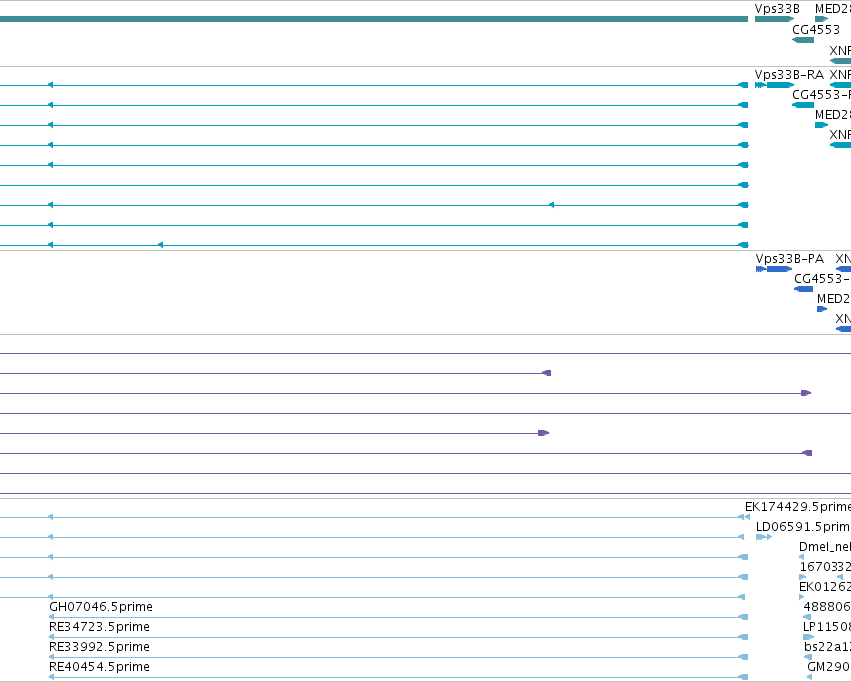The width and height of the screenshot is (851, 682).
Task: Click the RE33992.5prime EST label
Action: pyautogui.click(x=99, y=647)
